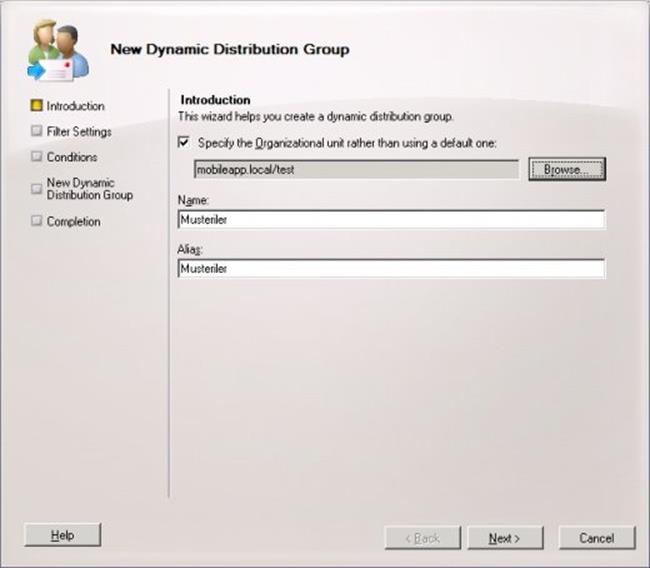Viewport: 650px width, 568px height.
Task: Cancel the wizard
Action: pos(597,538)
